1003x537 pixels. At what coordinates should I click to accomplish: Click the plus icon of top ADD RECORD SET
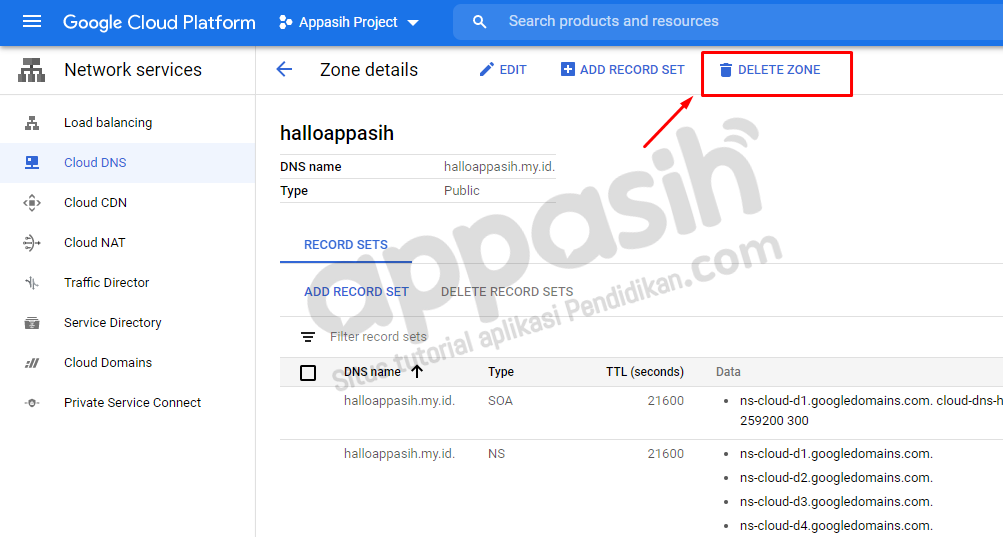tap(567, 69)
